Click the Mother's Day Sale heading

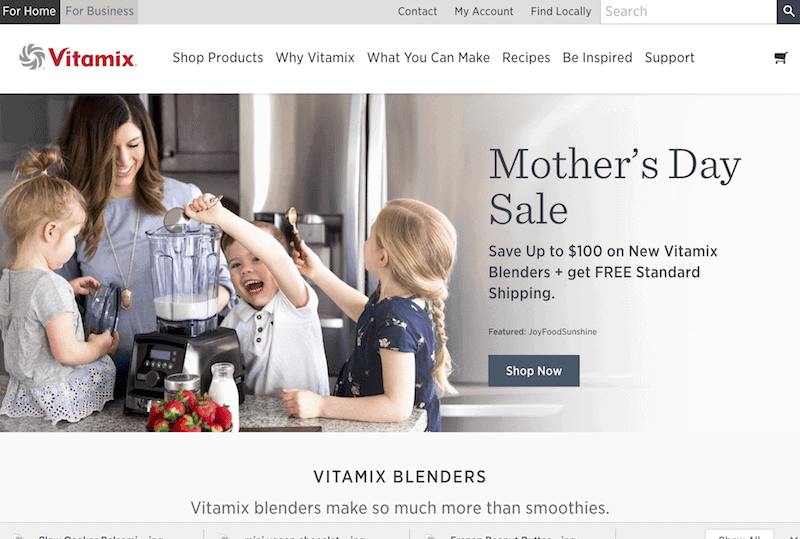615,186
